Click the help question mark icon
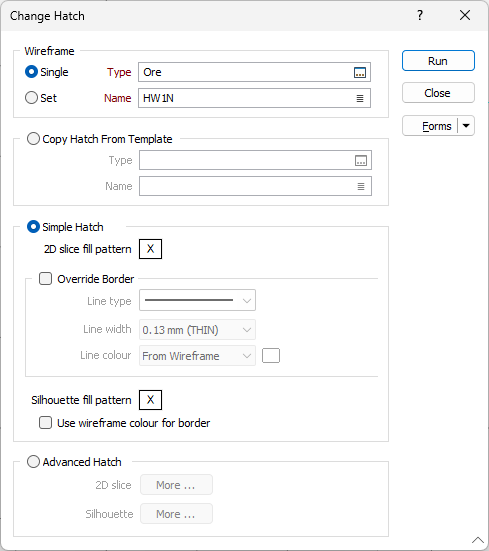This screenshot has width=489, height=551. tap(420, 15)
